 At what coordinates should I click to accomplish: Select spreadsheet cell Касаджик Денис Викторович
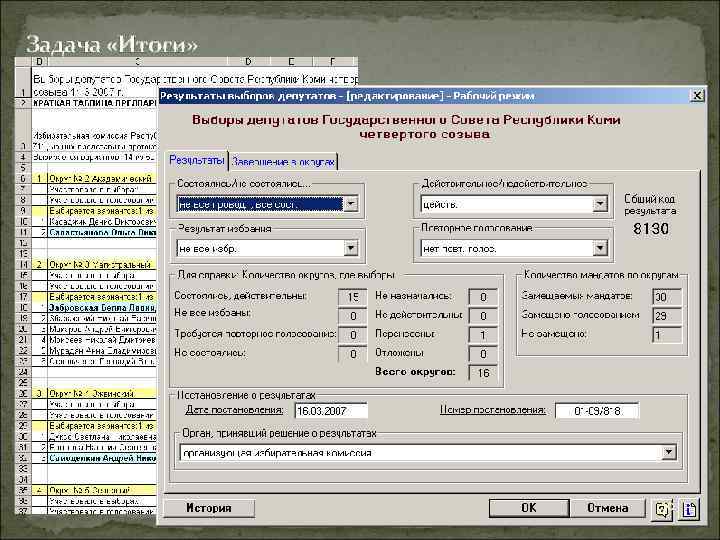tap(102, 222)
